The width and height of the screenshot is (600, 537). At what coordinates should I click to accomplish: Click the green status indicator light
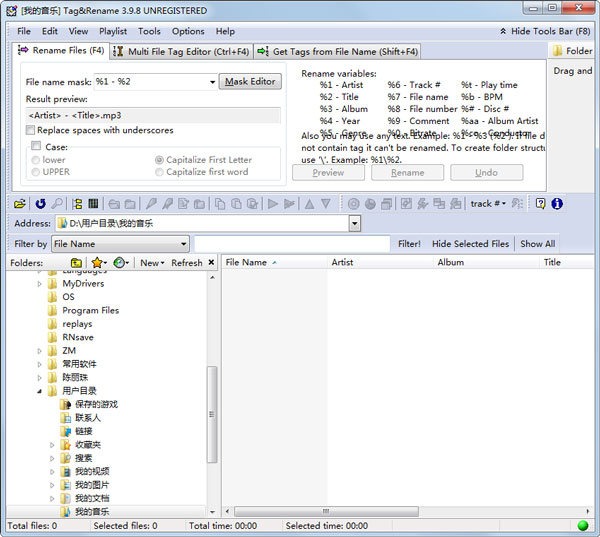pos(583,526)
